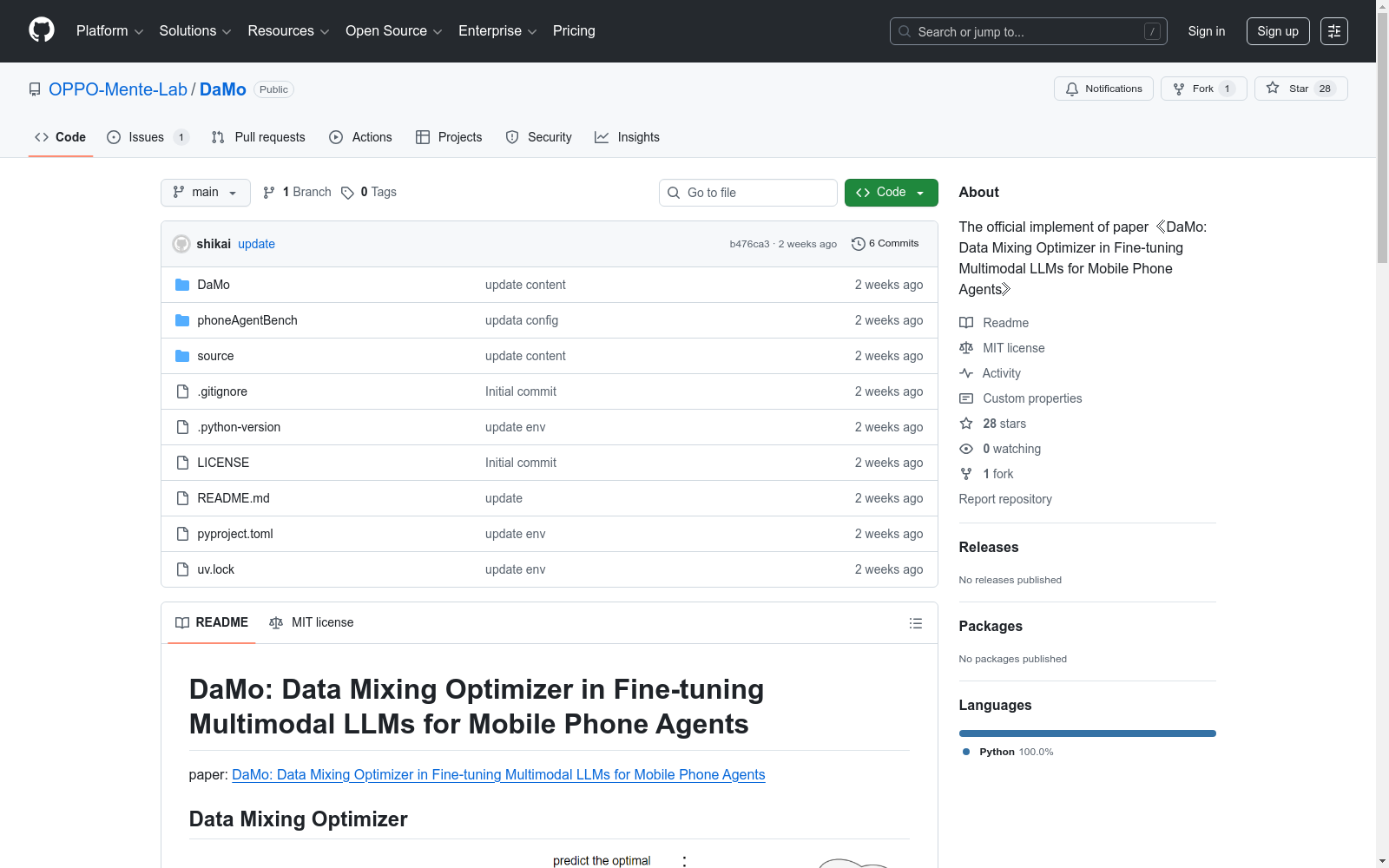Open the Resources dropdown
This screenshot has height=868, width=1389.
click(x=288, y=31)
